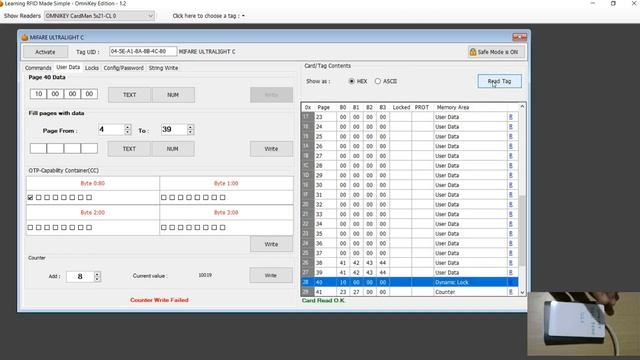Click the row icon for page 39
Screen dimensions: 640x360
[x=511, y=273]
